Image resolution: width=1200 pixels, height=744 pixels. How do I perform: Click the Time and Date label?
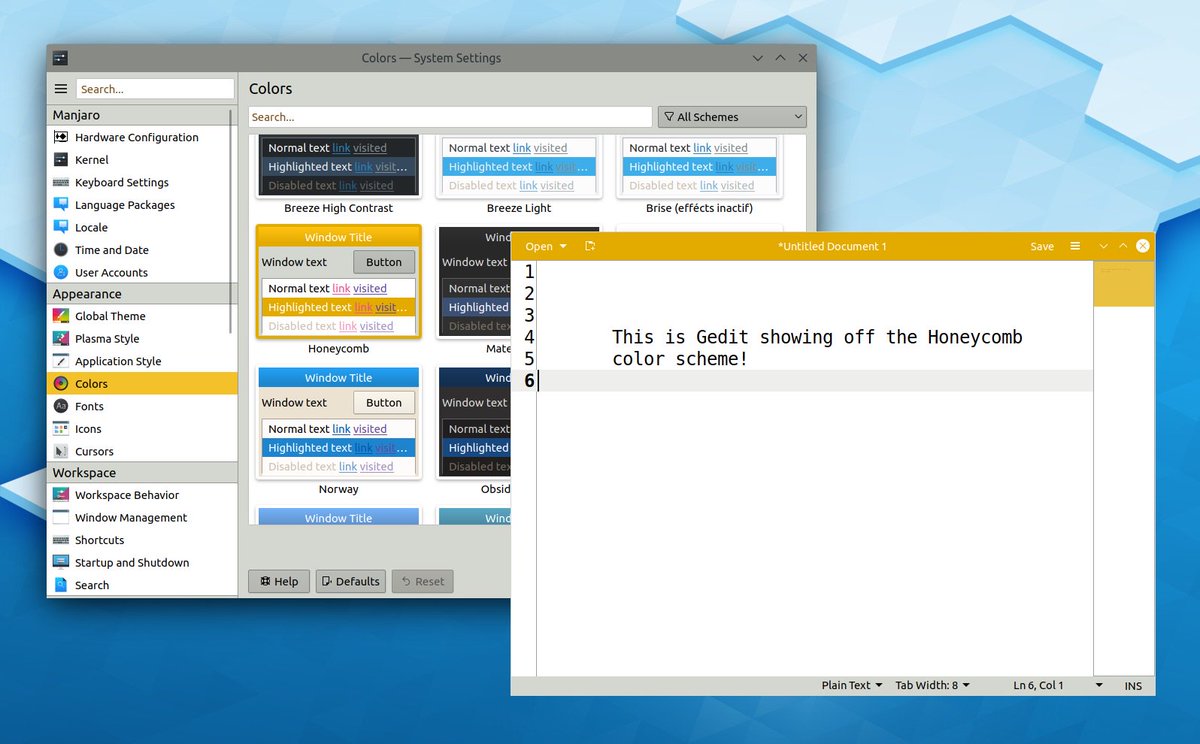point(112,250)
